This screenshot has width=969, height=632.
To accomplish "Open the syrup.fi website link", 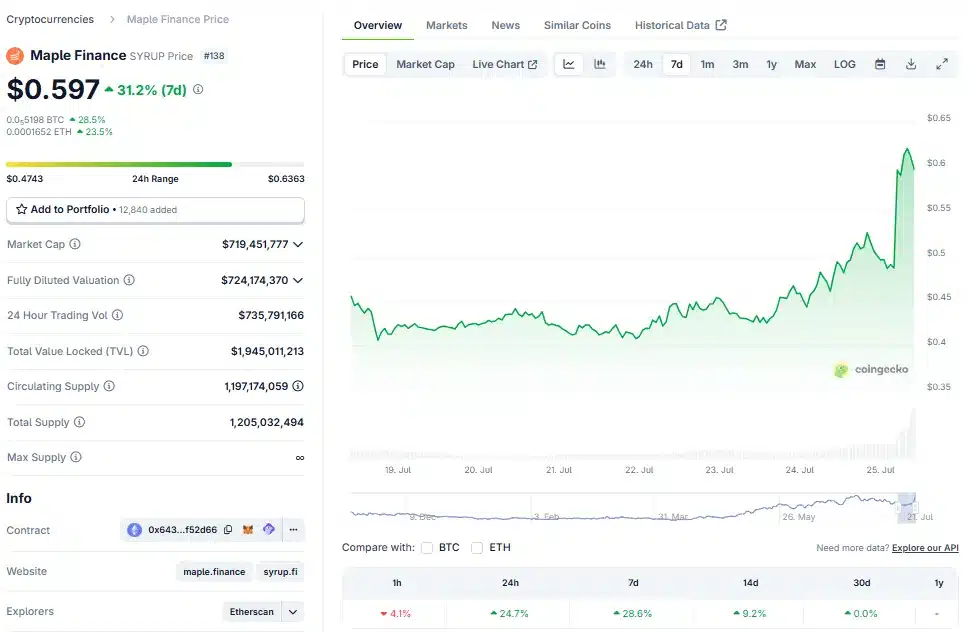I will click(281, 571).
